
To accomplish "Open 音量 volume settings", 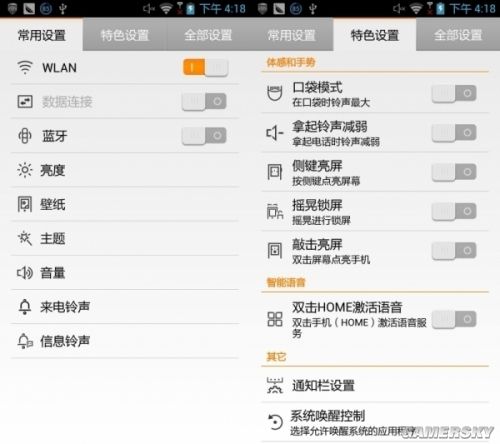I will (125, 273).
